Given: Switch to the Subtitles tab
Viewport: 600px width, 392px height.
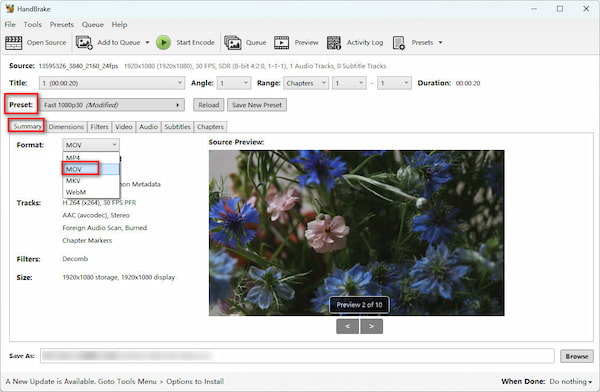Looking at the screenshot, I should tap(178, 127).
